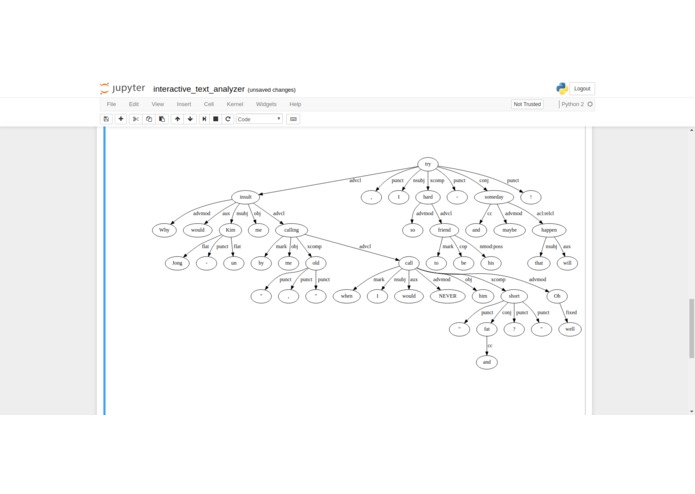Open the File menu
This screenshot has width=695, height=494.
(x=111, y=104)
